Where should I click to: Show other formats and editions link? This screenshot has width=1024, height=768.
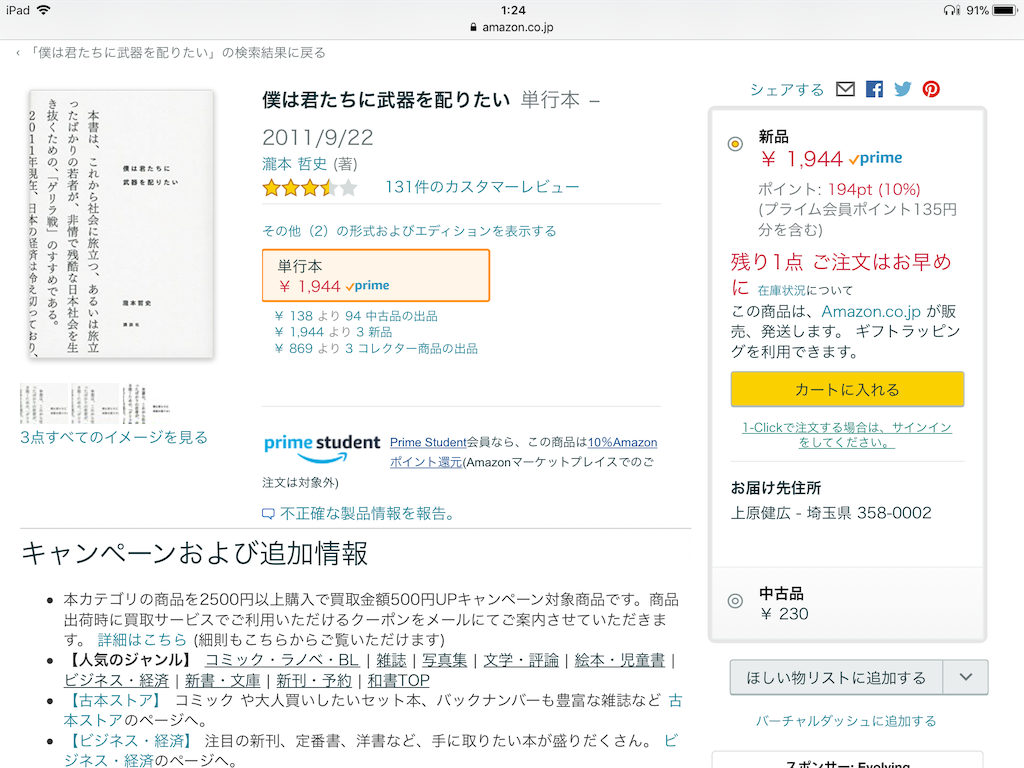point(409,231)
